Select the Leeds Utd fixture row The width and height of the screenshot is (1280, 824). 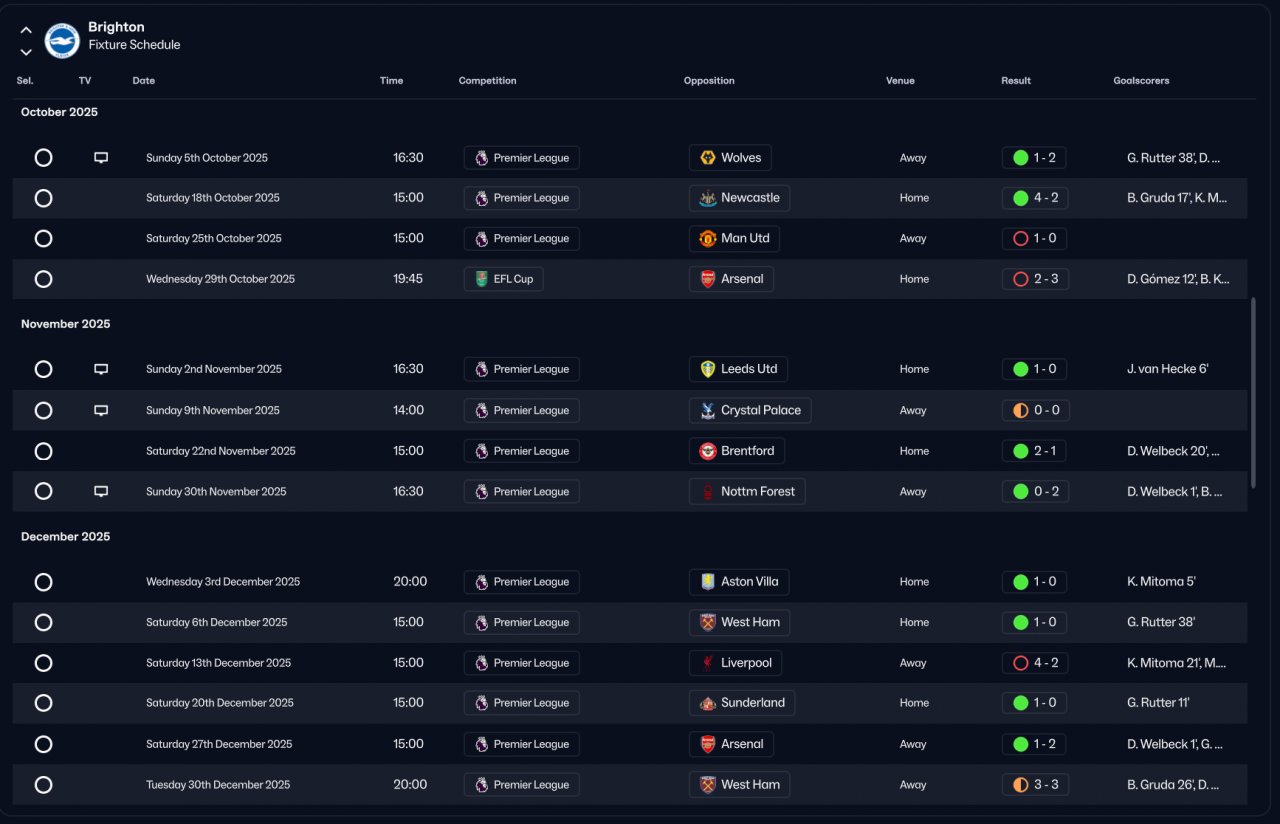pyautogui.click(x=43, y=369)
